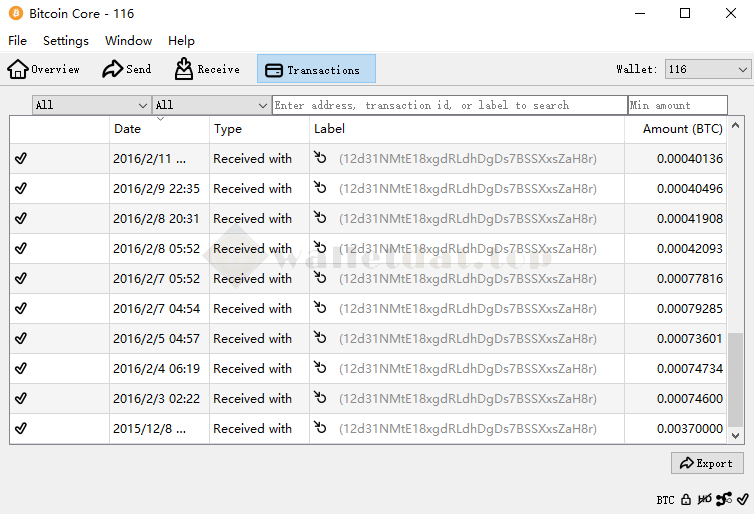Open the Settings menu
The height and width of the screenshot is (514, 754).
click(x=66, y=41)
